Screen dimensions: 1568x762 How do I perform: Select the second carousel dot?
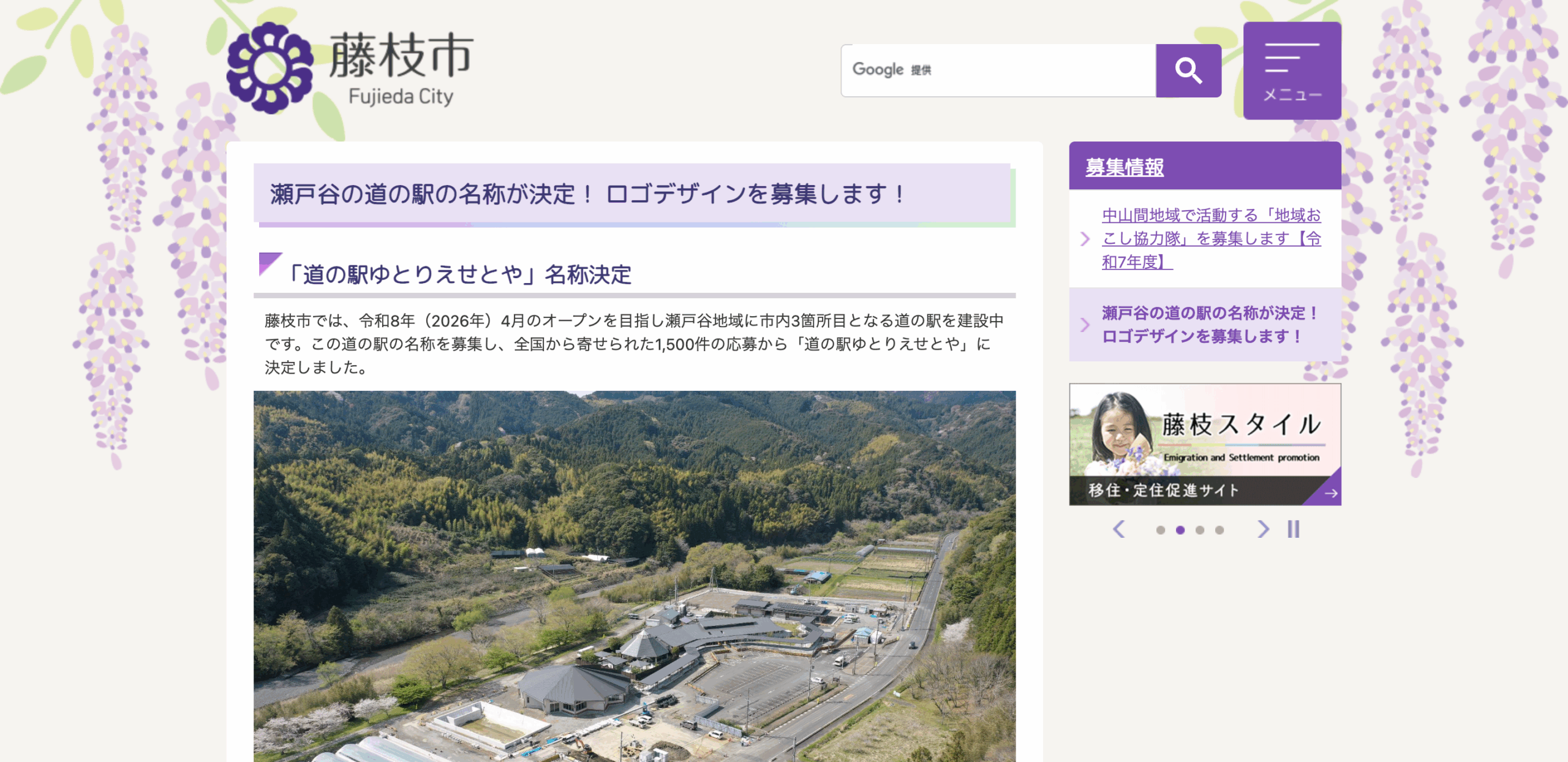point(1180,530)
